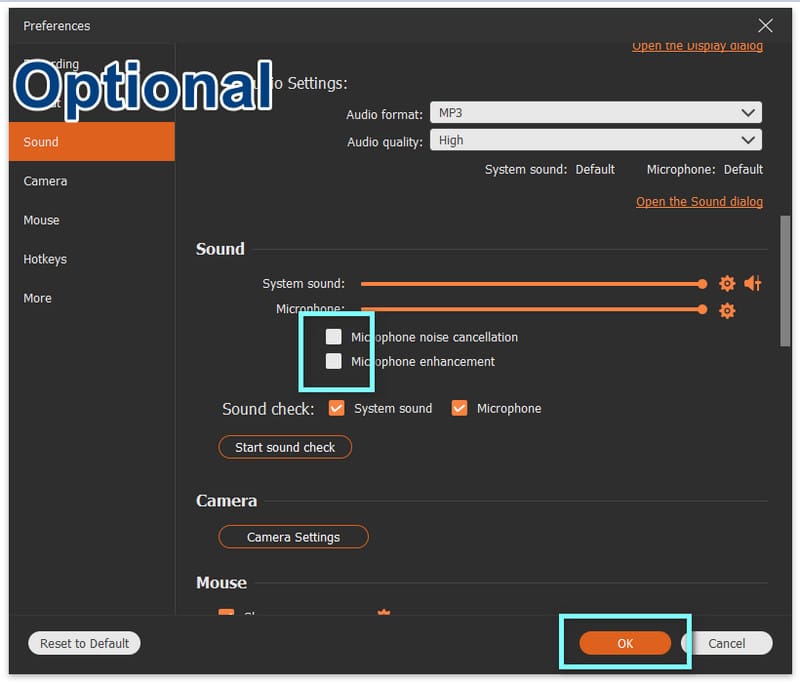
Task: Click Open the Sound dialog link
Action: coord(699,202)
